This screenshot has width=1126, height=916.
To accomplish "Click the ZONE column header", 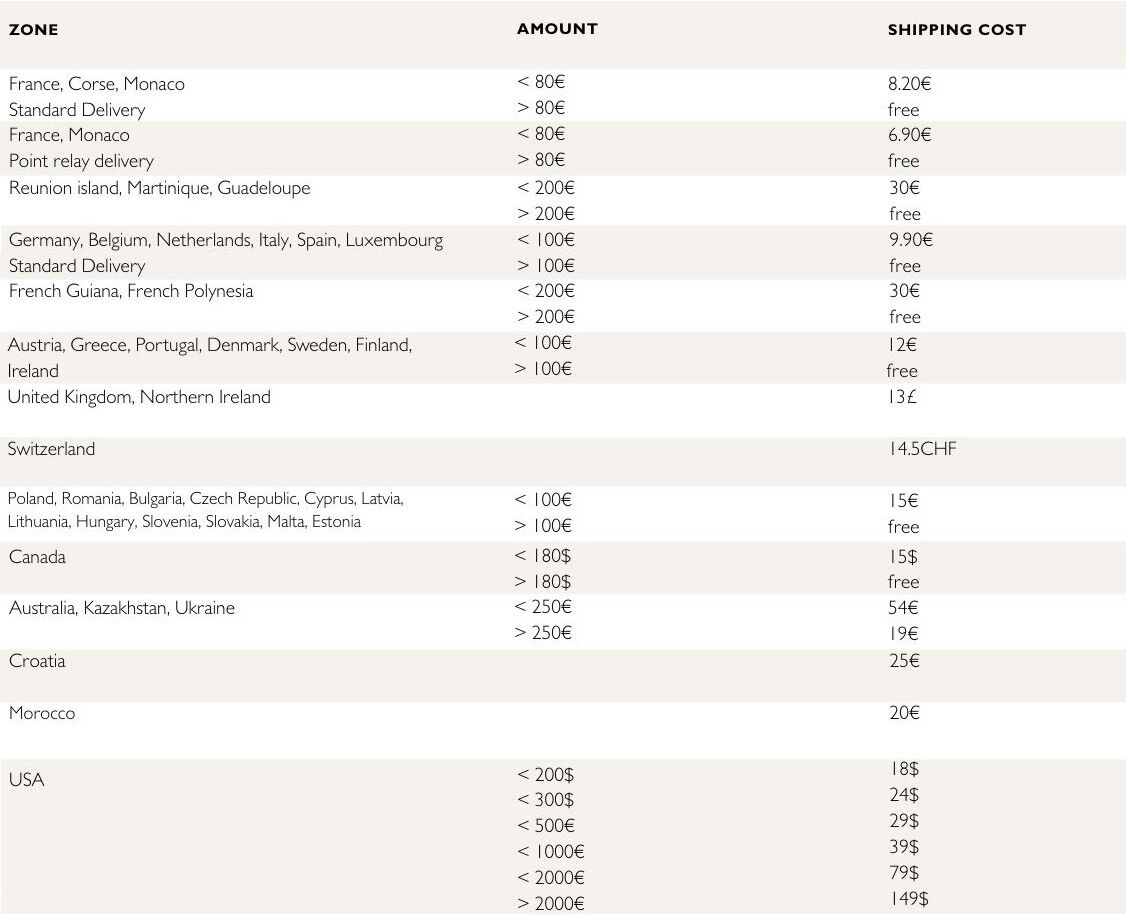I will (x=34, y=30).
